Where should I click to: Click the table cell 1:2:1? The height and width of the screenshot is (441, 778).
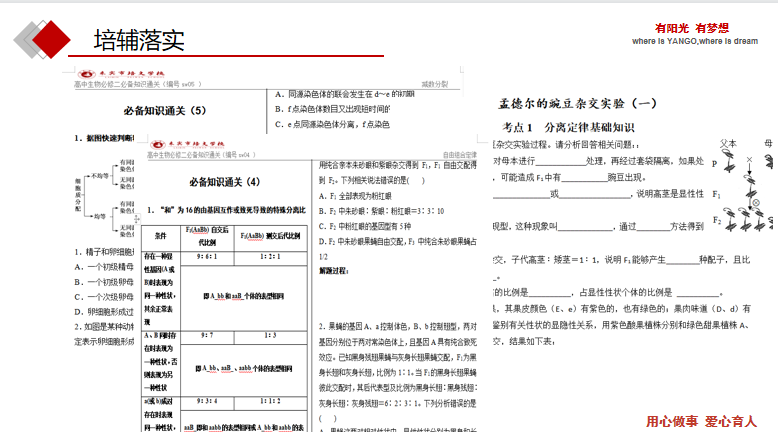pos(270,257)
